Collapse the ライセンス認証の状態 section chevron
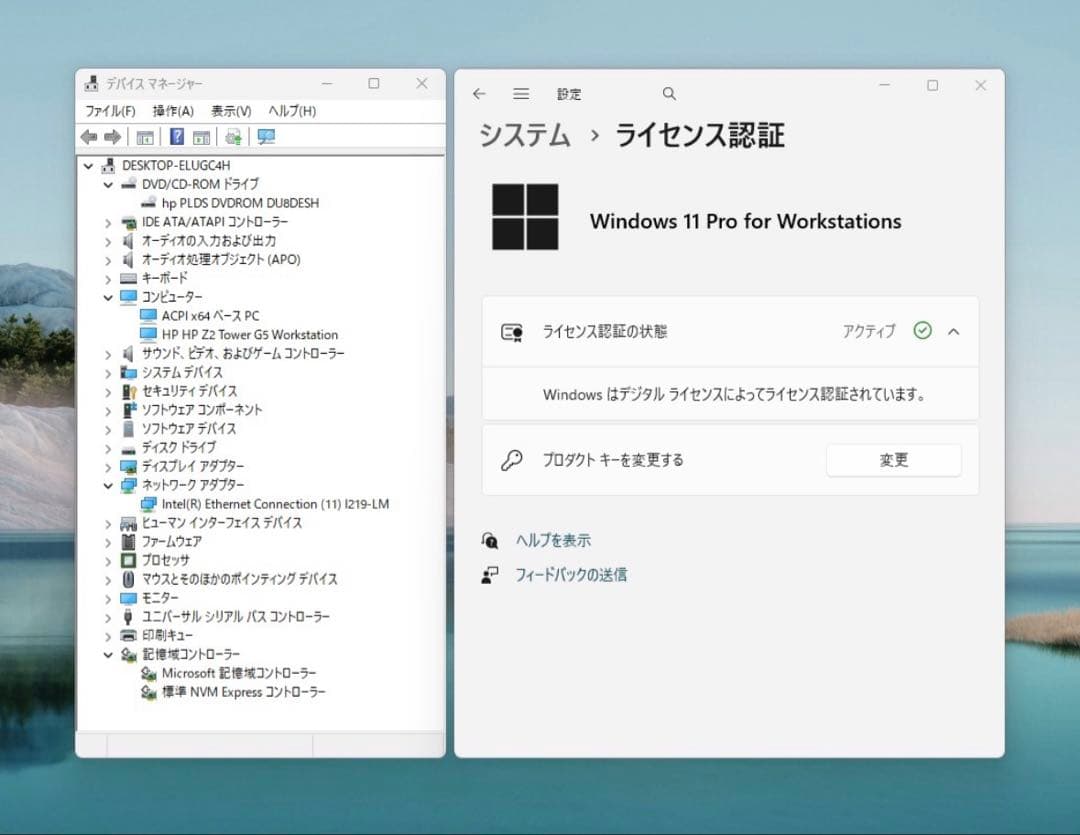The image size is (1080, 835). click(953, 331)
